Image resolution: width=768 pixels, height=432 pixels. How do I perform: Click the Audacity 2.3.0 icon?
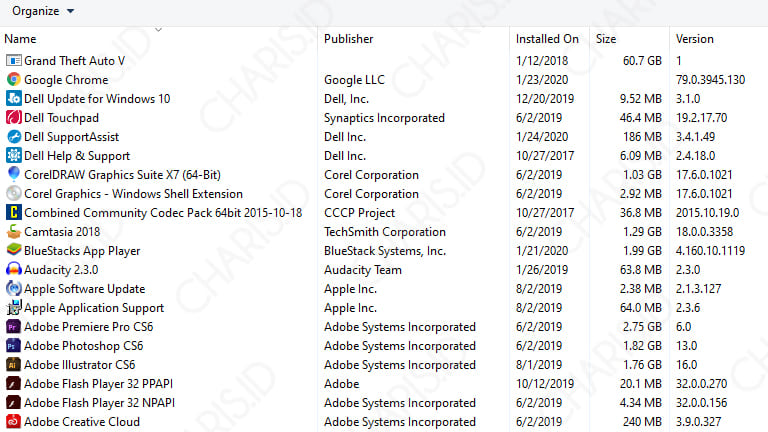pyautogui.click(x=13, y=269)
